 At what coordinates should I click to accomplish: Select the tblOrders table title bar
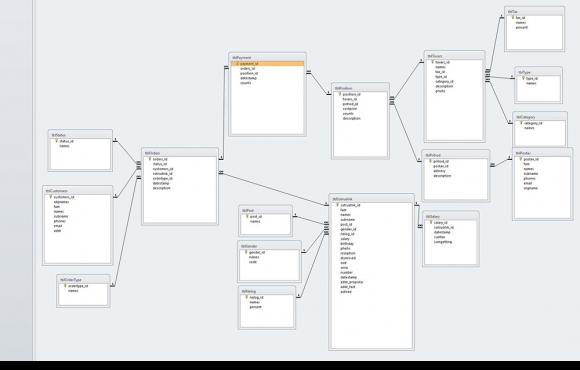click(180, 153)
